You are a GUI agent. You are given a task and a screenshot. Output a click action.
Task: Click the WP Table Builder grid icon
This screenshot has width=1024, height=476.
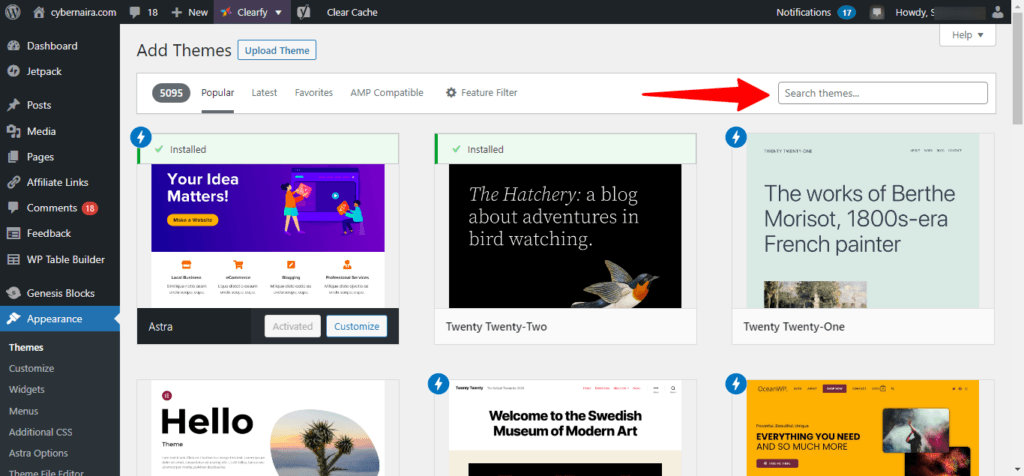coord(13,259)
